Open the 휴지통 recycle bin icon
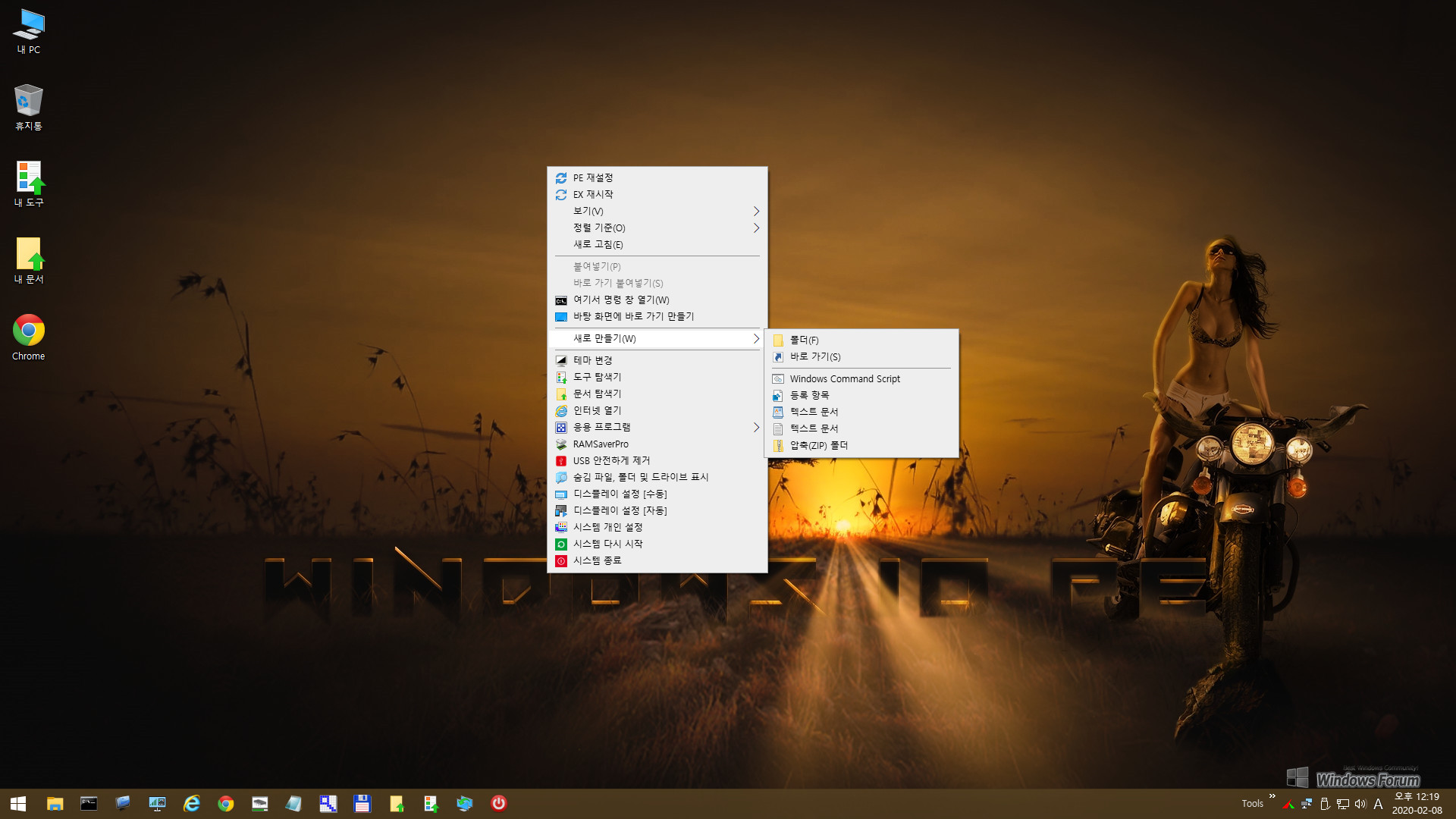Image resolution: width=1456 pixels, height=819 pixels. click(x=29, y=108)
